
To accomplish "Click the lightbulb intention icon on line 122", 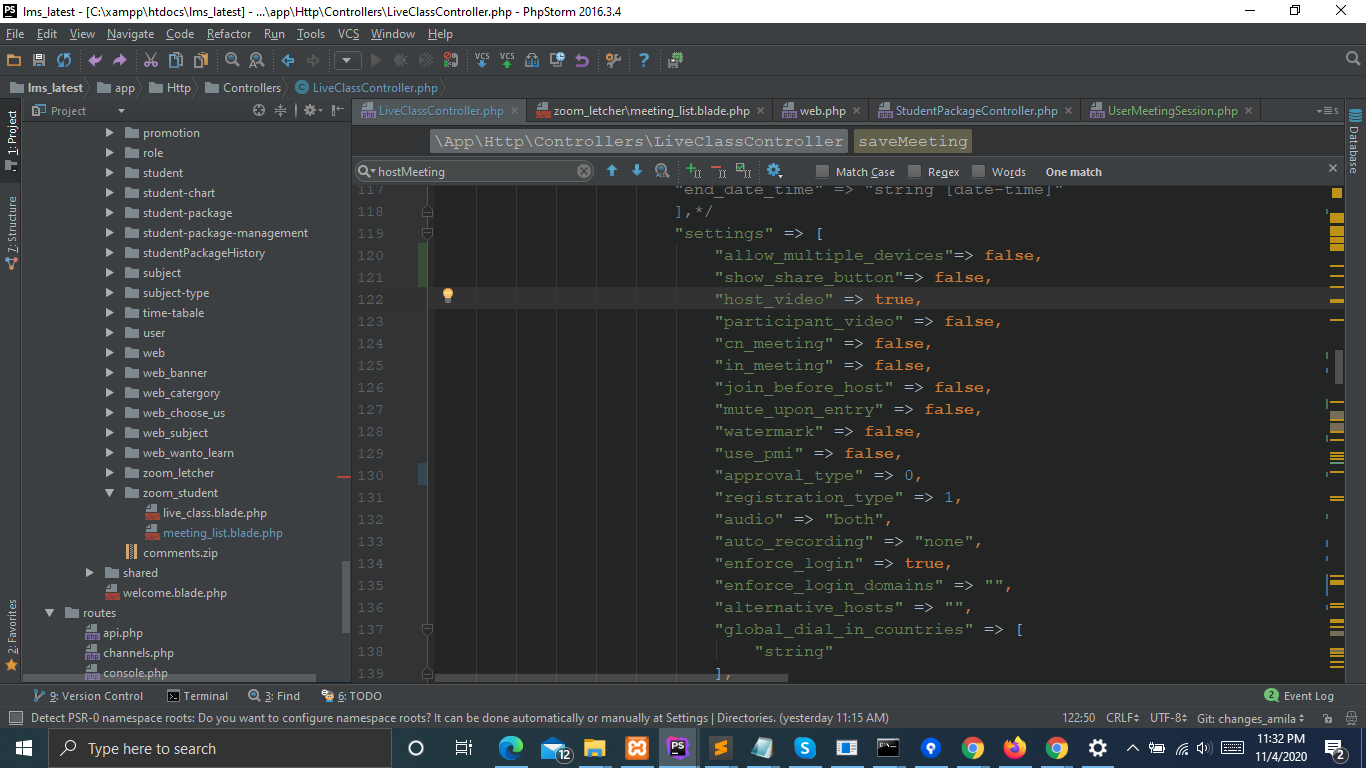I will coord(448,295).
